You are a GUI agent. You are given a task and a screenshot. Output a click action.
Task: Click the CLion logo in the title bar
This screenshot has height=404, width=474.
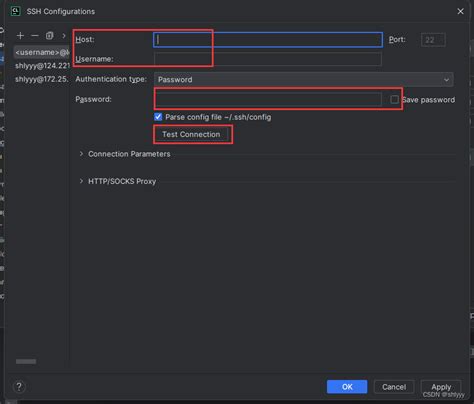[15, 11]
